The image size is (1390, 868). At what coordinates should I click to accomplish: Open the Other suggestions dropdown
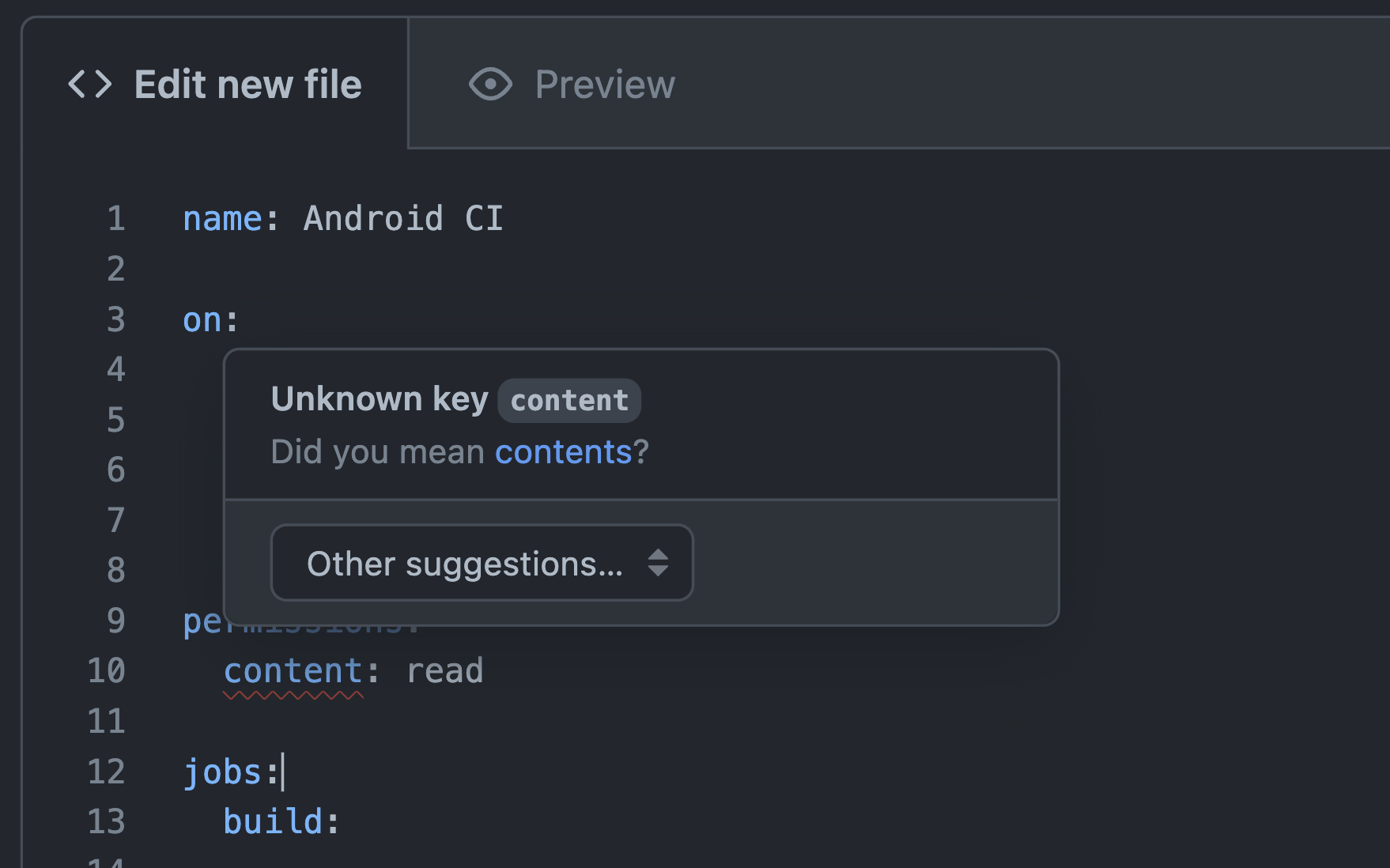[x=482, y=563]
